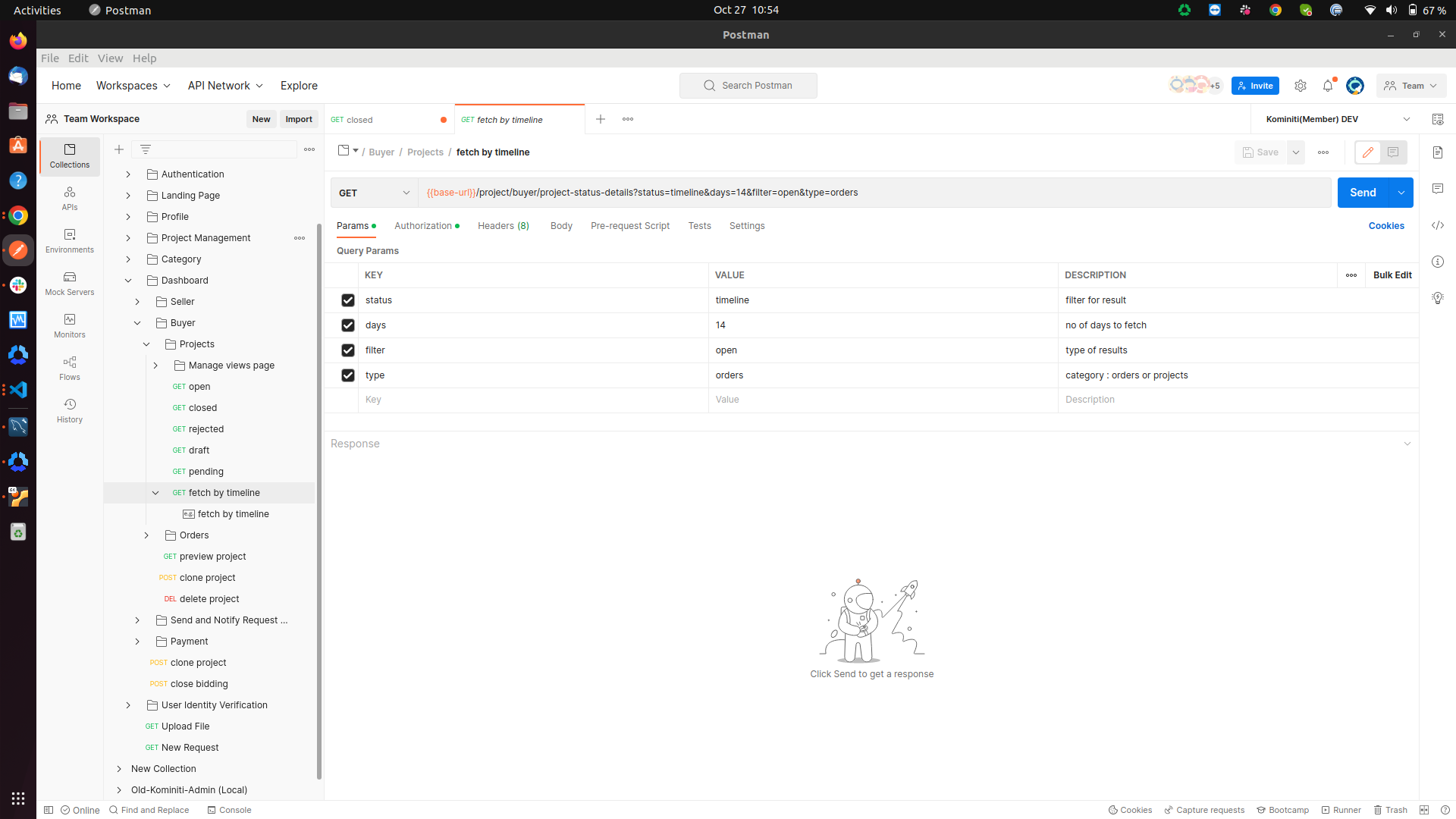Screen dimensions: 1456x819
Task: Disable the days query param checkbox
Action: (x=348, y=325)
